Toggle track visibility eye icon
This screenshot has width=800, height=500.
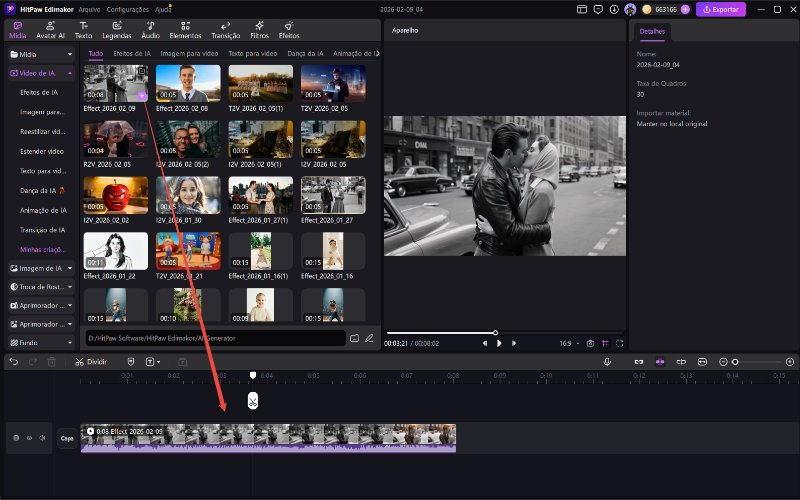pyautogui.click(x=29, y=438)
